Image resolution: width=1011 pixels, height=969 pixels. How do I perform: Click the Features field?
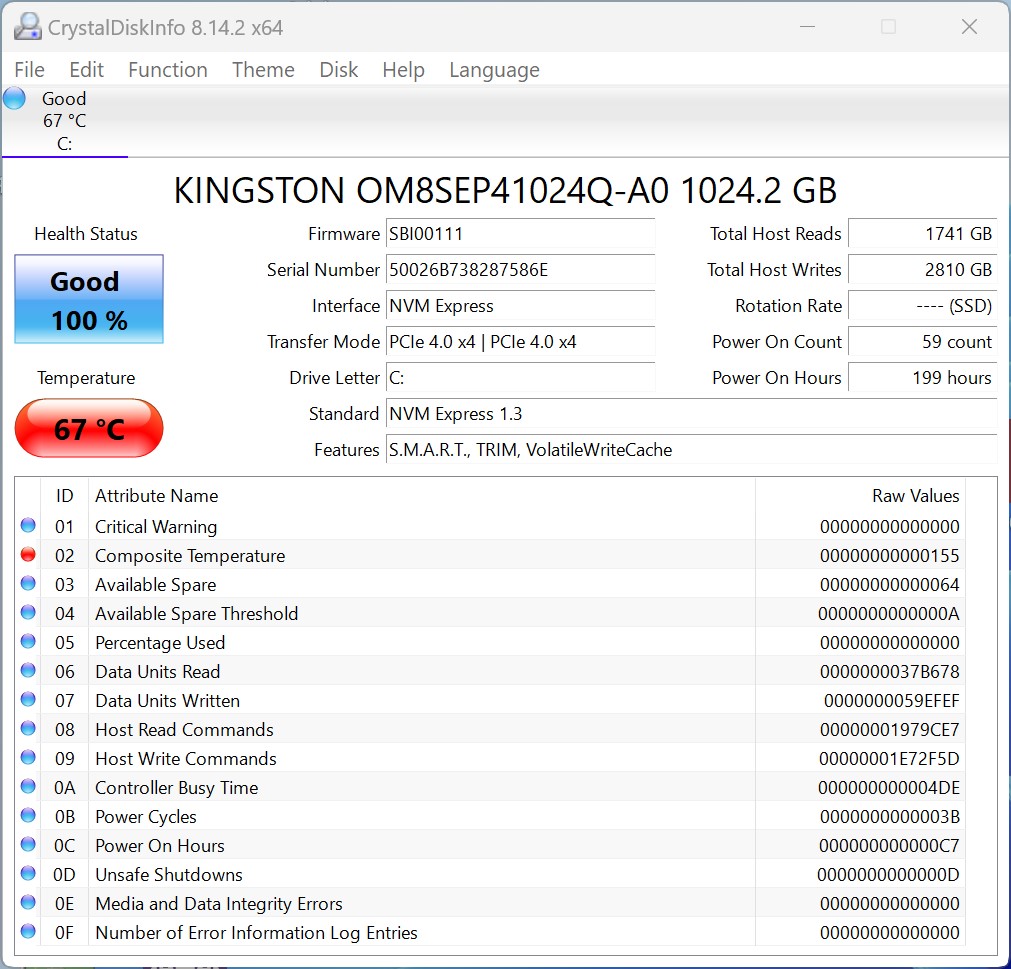(691, 450)
